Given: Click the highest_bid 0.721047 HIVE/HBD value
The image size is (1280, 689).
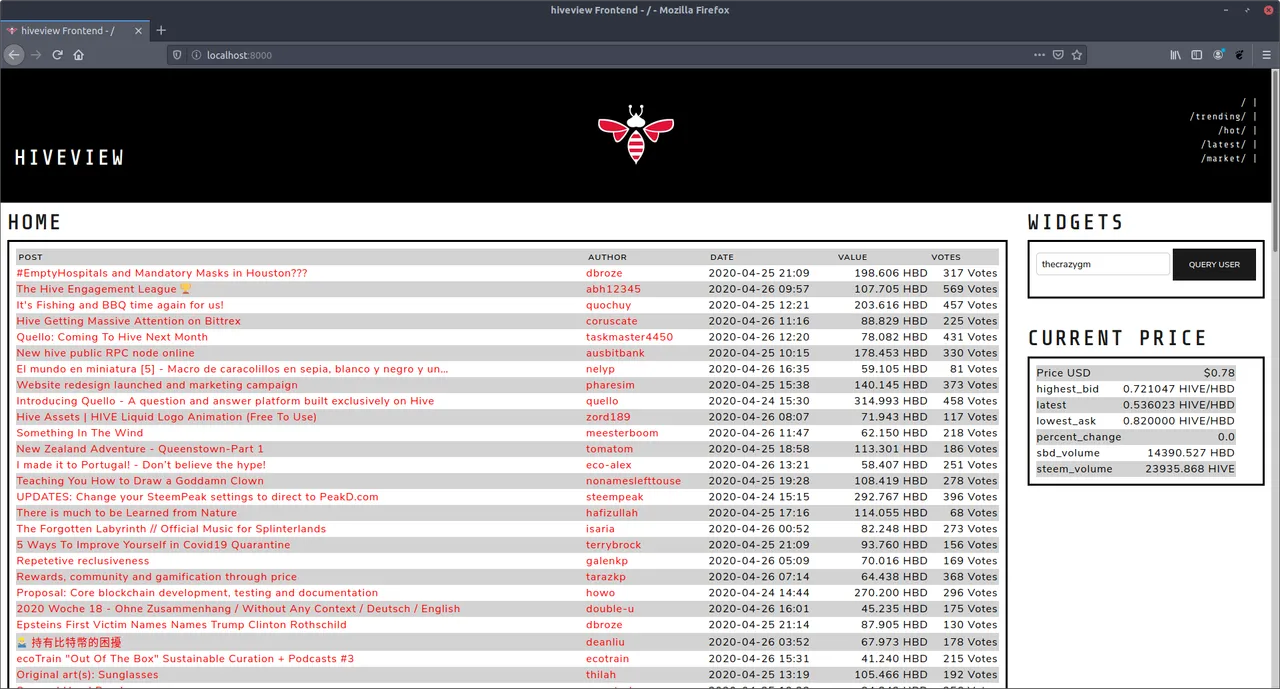Looking at the screenshot, I should pyautogui.click(x=1178, y=389).
